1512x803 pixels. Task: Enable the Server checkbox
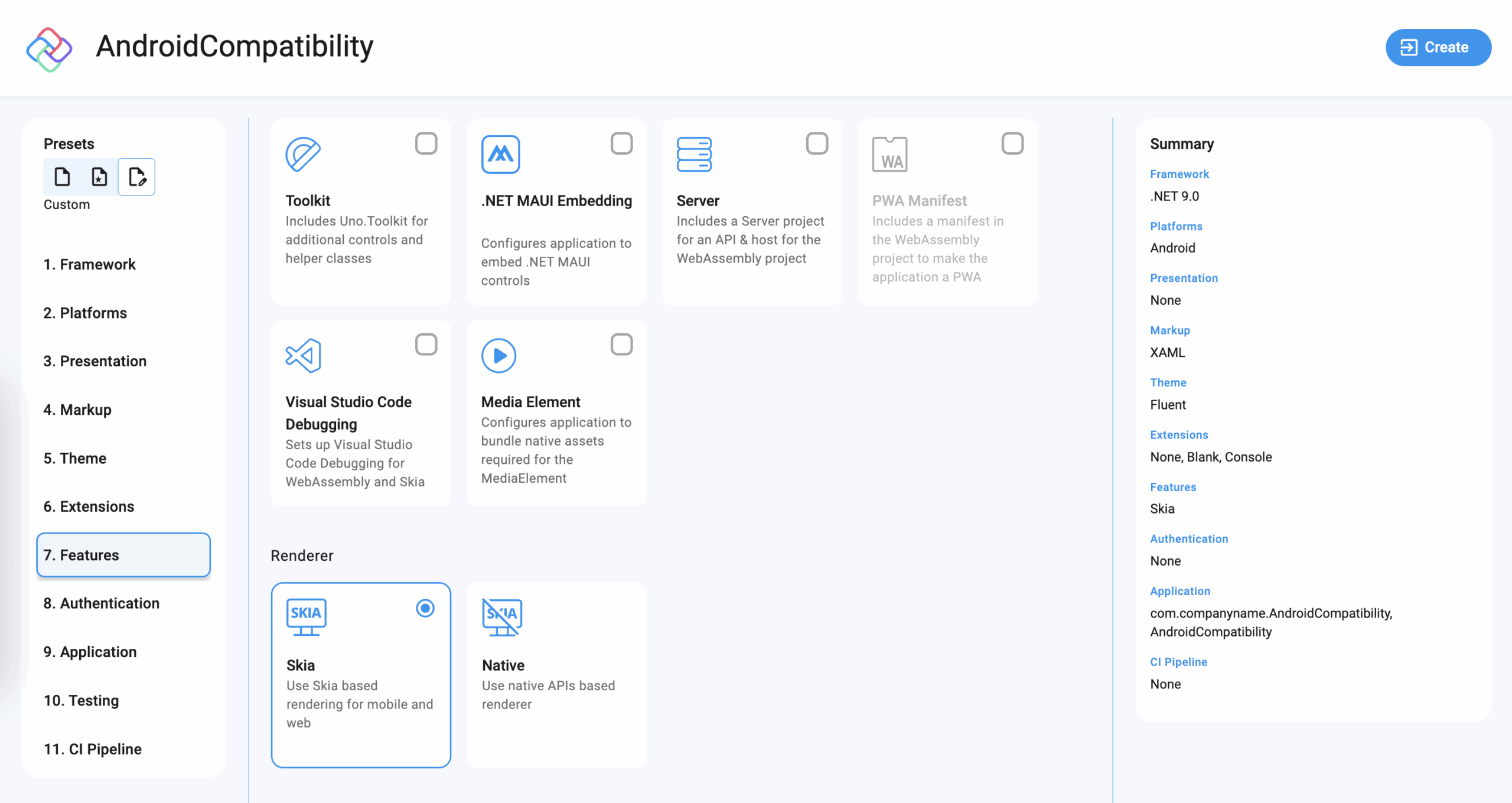click(817, 144)
